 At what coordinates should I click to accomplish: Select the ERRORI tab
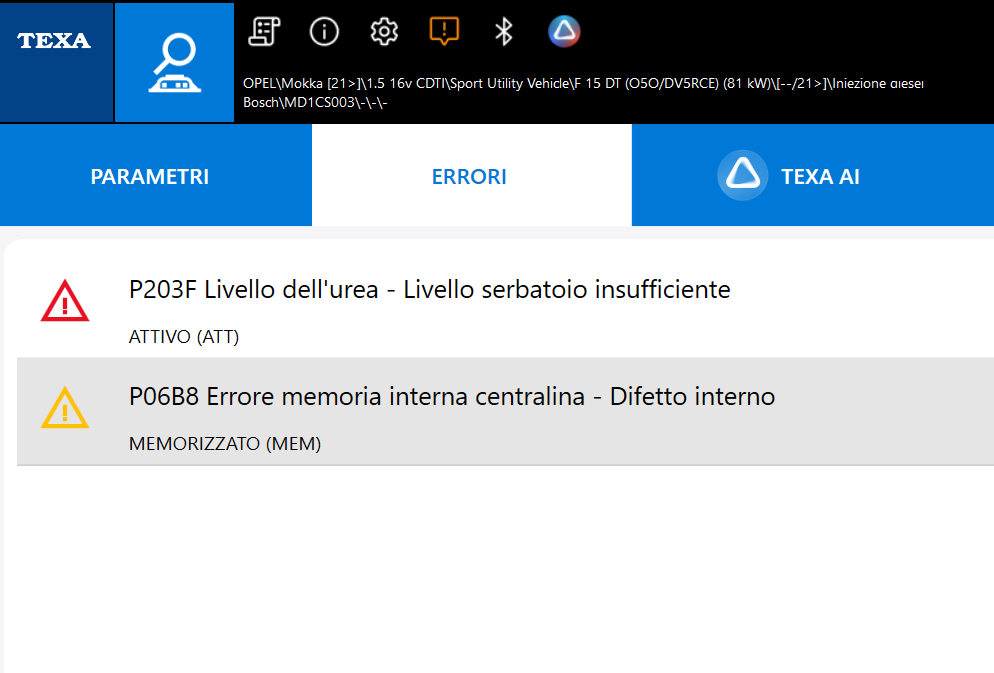[x=469, y=177]
